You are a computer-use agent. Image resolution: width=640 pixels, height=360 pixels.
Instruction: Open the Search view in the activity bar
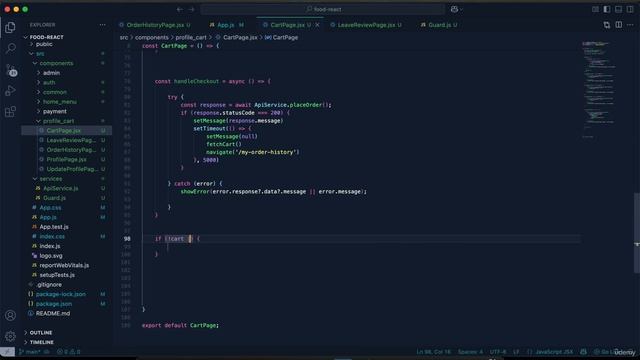pos(10,49)
